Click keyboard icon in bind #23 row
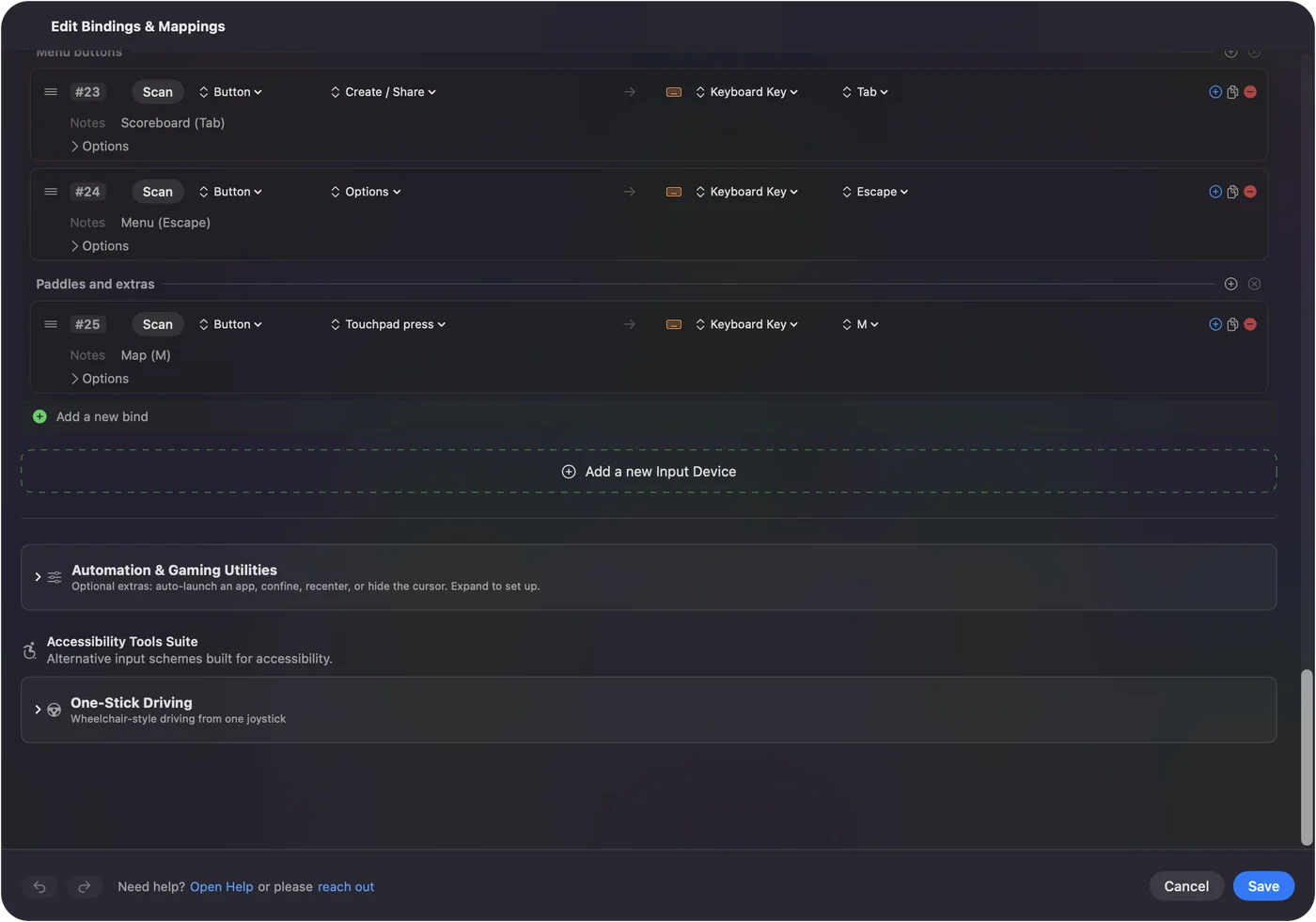 click(674, 92)
